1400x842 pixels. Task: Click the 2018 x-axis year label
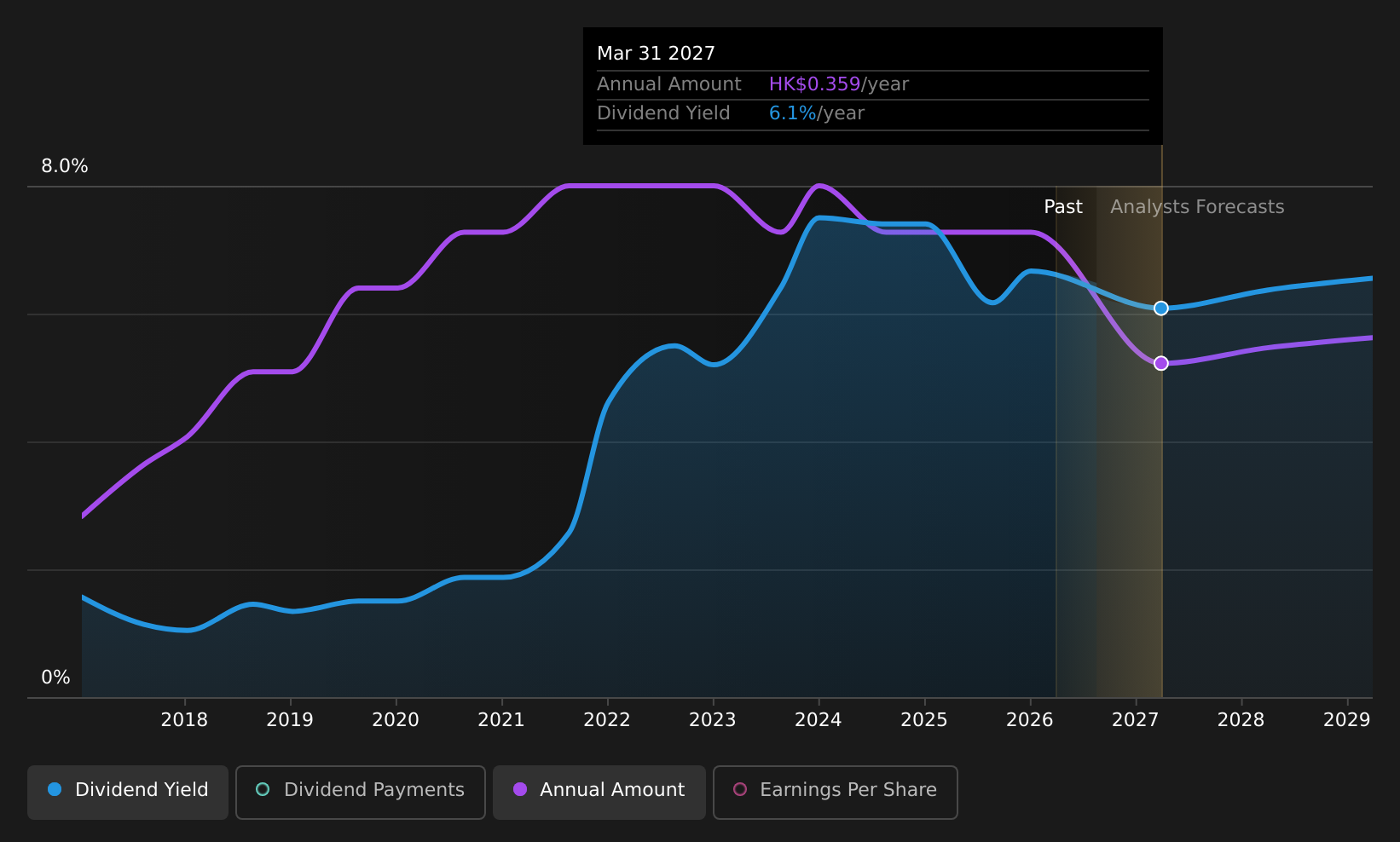point(184,720)
